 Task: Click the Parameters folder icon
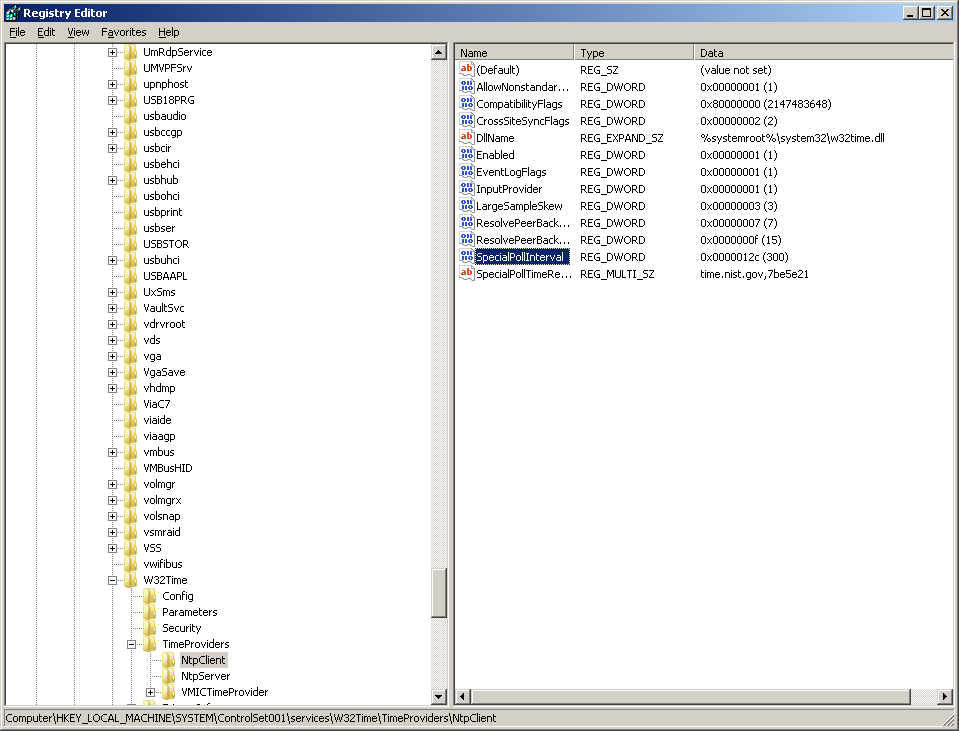coord(150,612)
